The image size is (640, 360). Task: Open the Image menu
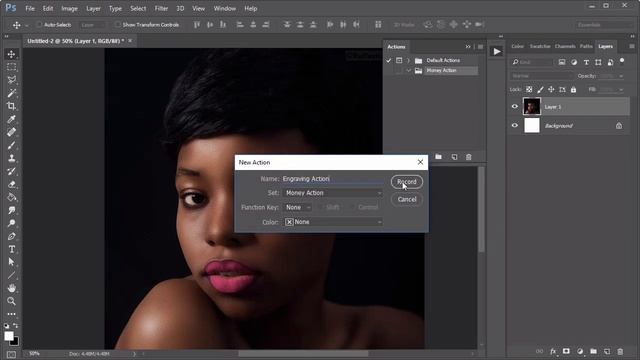point(69,8)
